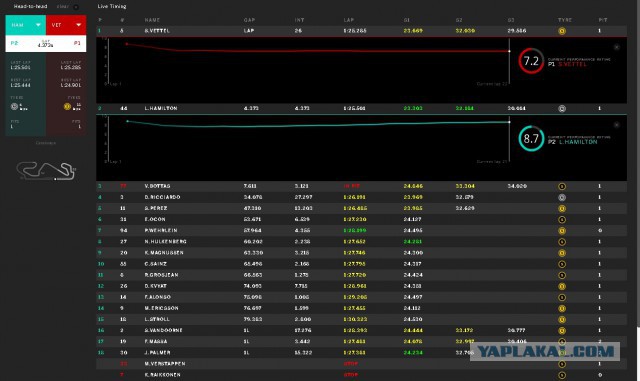
Task: Click the 7.2 performance rating gauge
Action: (x=531, y=61)
